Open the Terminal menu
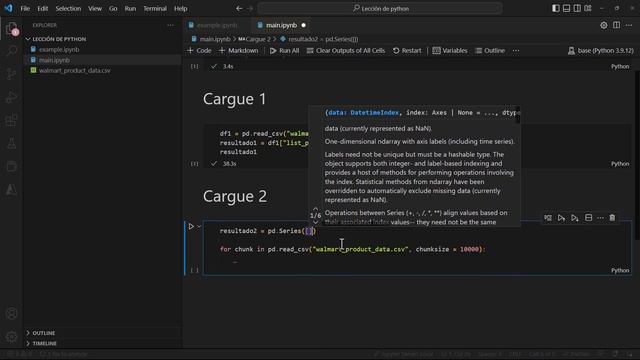This screenshot has width=640, height=360. click(x=155, y=8)
